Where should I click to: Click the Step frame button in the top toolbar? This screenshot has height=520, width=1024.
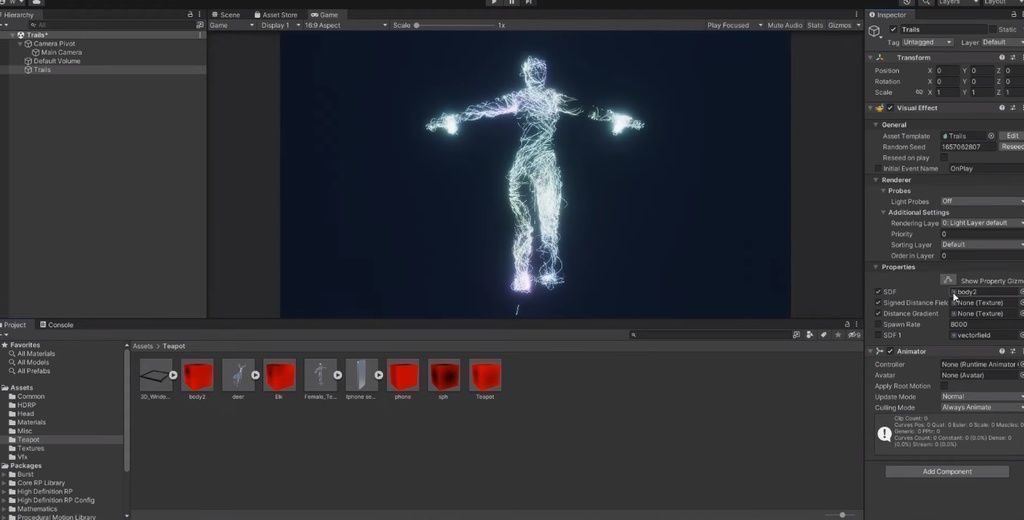pyautogui.click(x=529, y=3)
